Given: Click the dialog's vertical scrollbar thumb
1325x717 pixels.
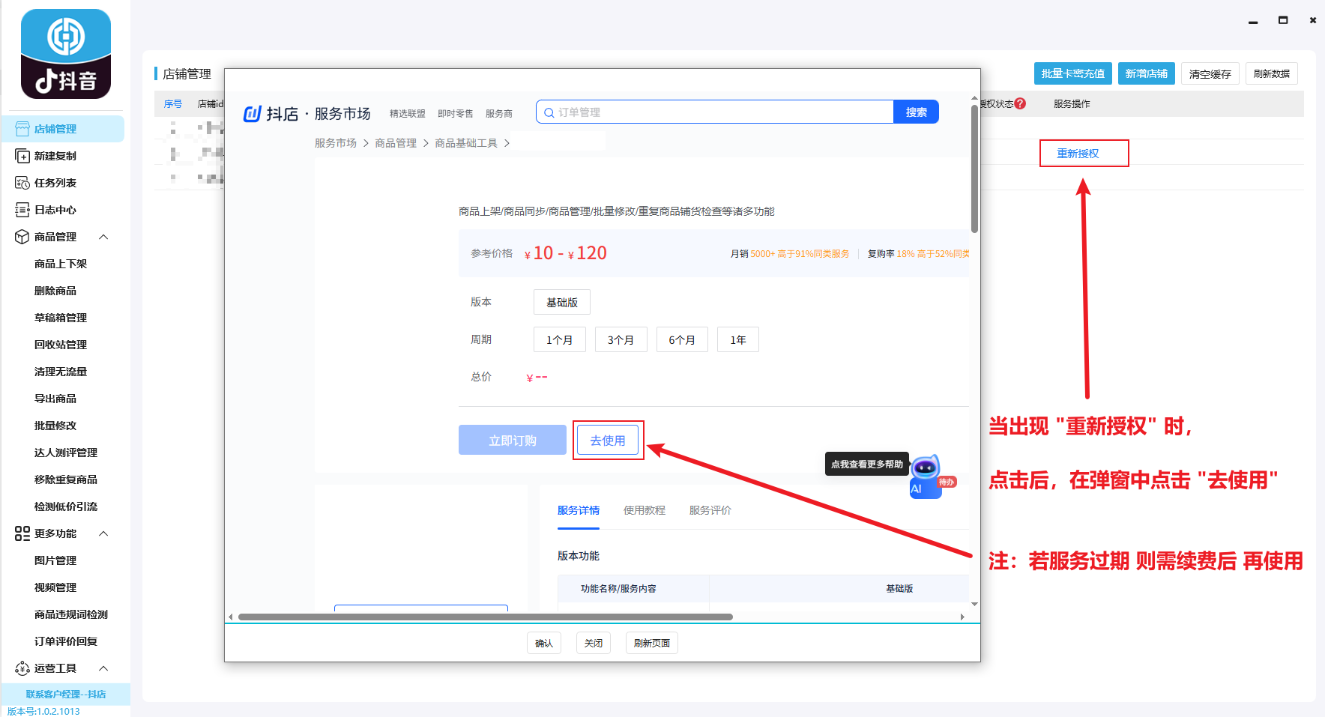Looking at the screenshot, I should pyautogui.click(x=975, y=168).
